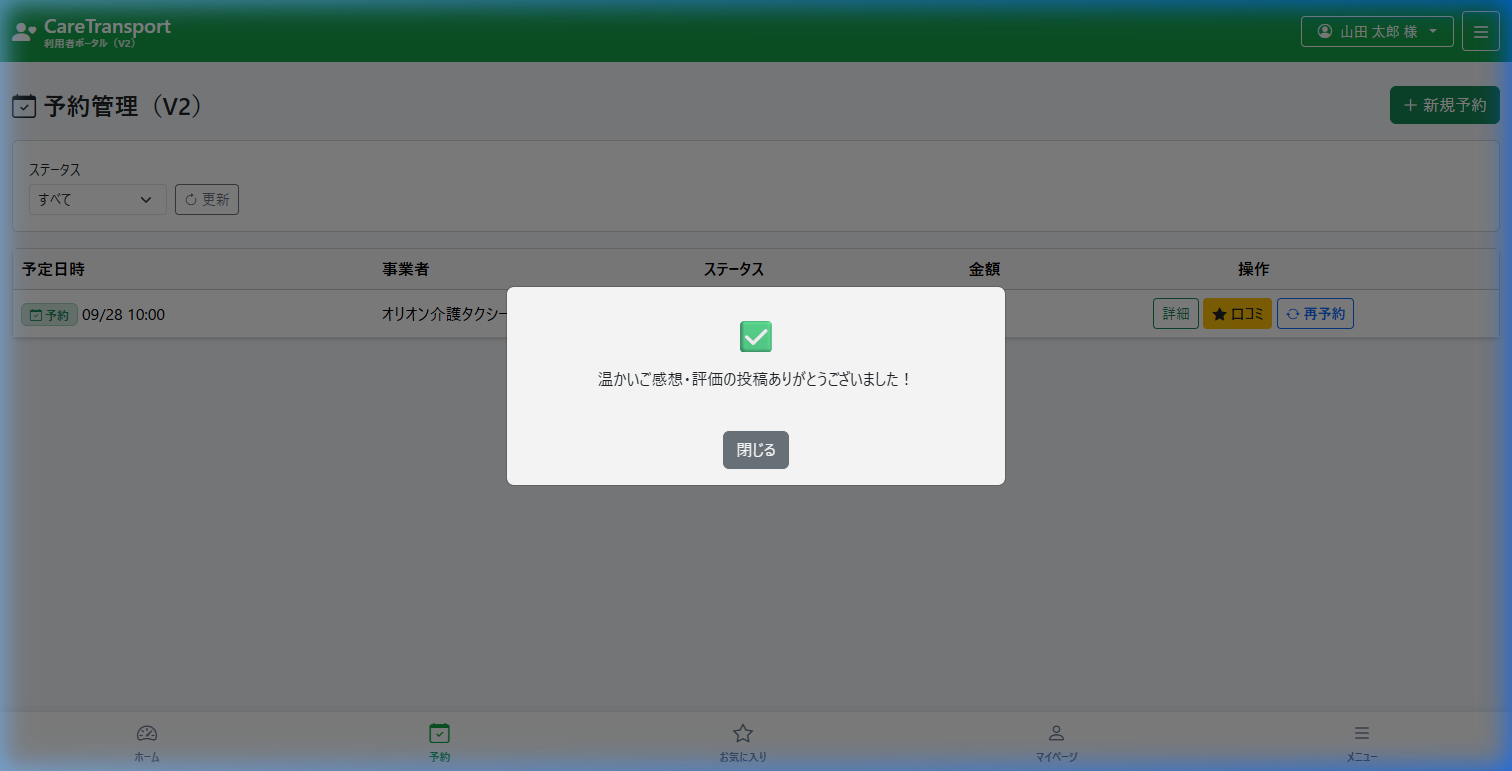This screenshot has height=771, width=1512.
Task: Click the green checkmark icon in dialog
Action: click(x=756, y=337)
